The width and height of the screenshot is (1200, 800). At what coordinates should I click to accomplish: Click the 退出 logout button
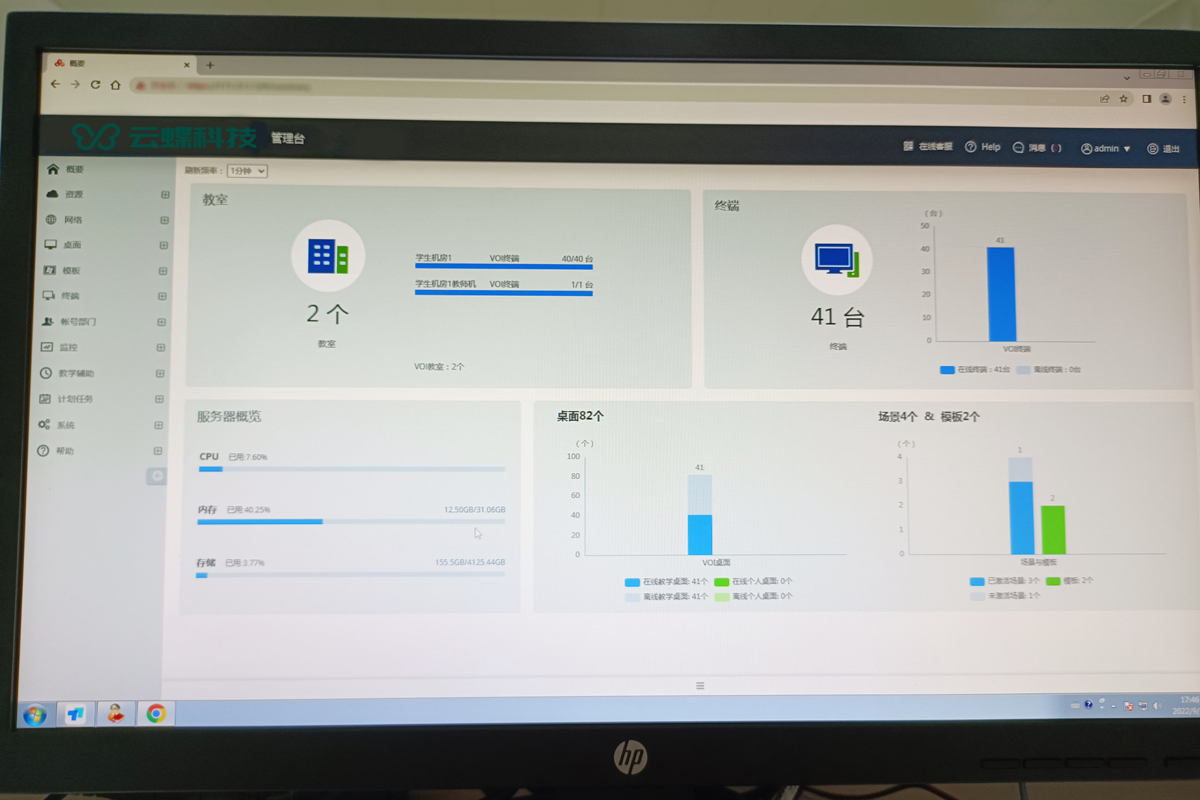point(1163,149)
